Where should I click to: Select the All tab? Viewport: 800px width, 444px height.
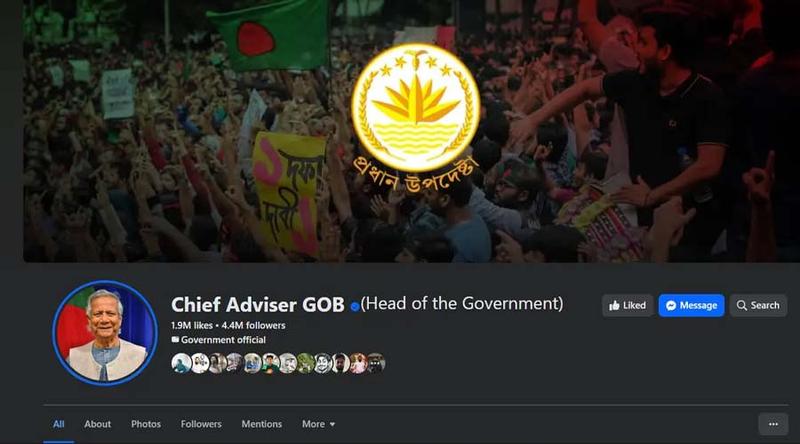tap(59, 424)
